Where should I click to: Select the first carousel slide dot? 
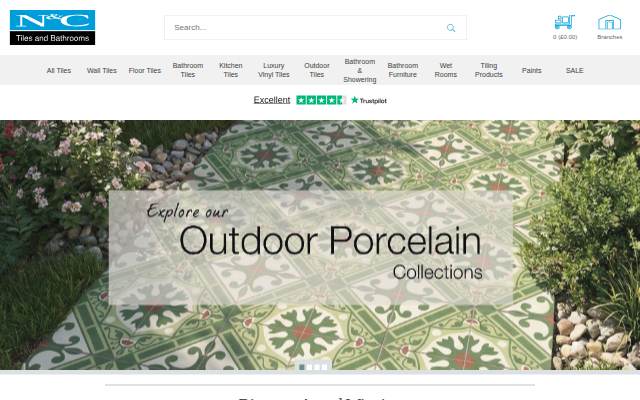point(302,367)
